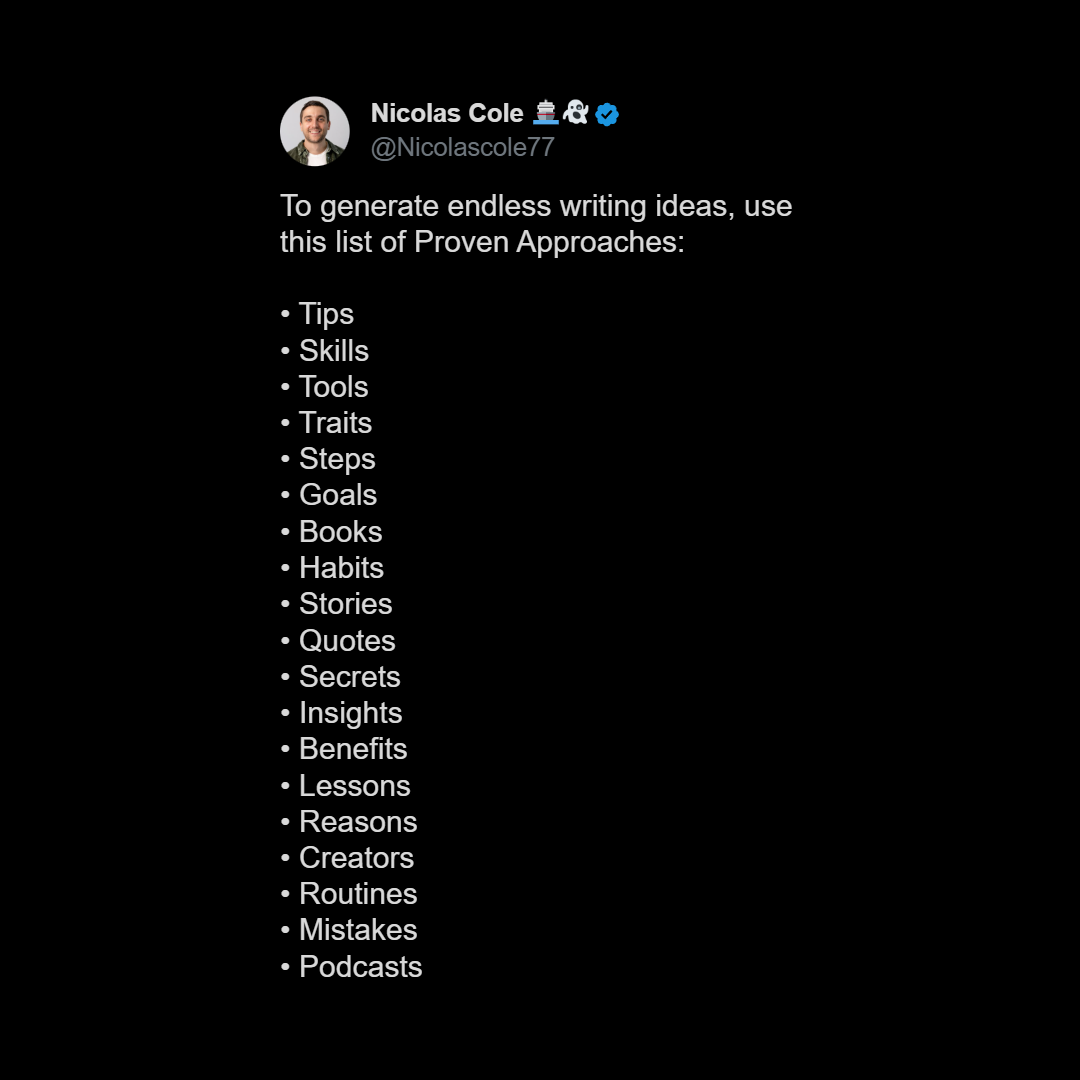Click the 'Podcasts' list entry
This screenshot has height=1080, width=1080.
coord(351,966)
